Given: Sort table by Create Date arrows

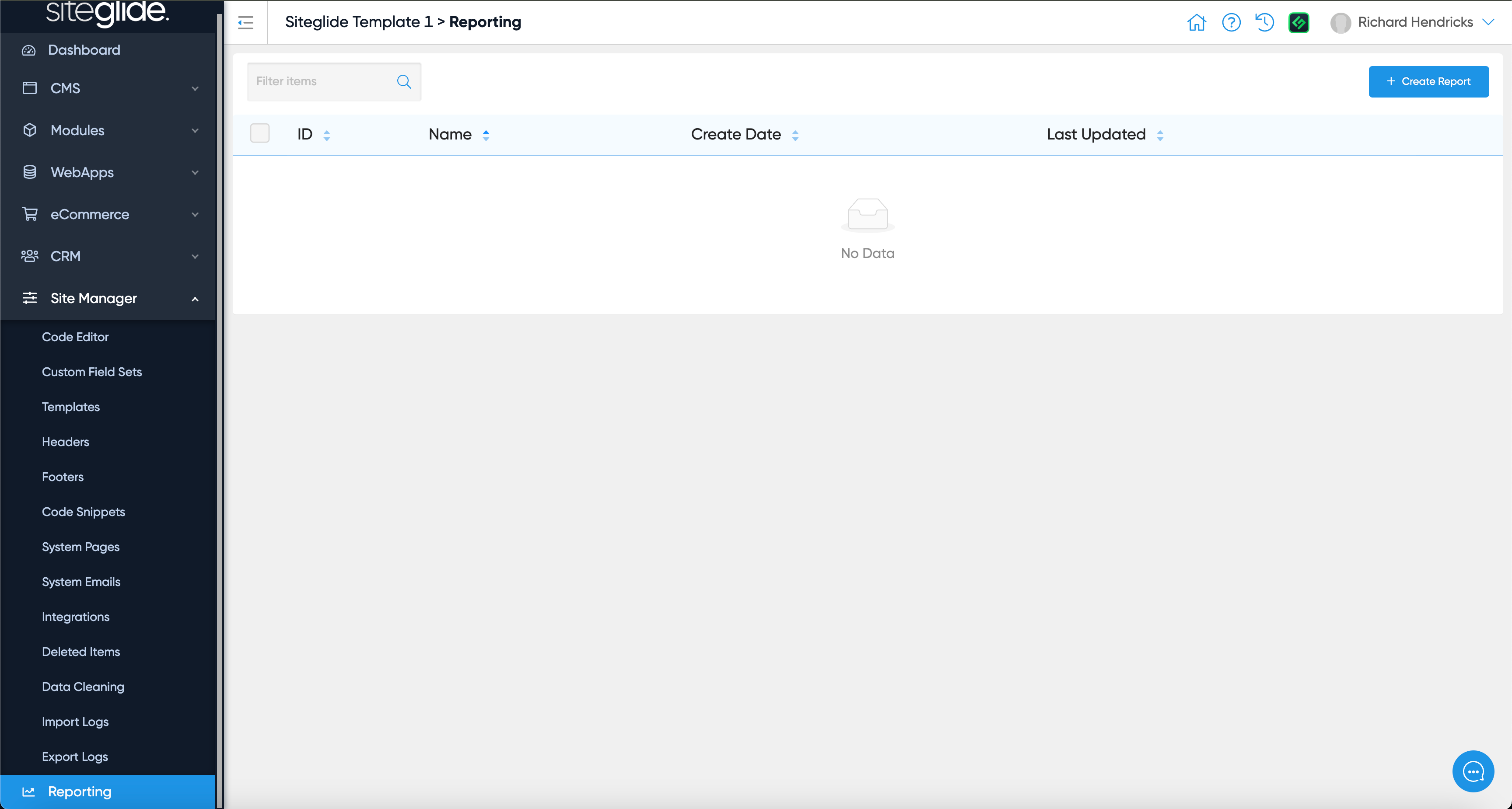Looking at the screenshot, I should coord(795,136).
